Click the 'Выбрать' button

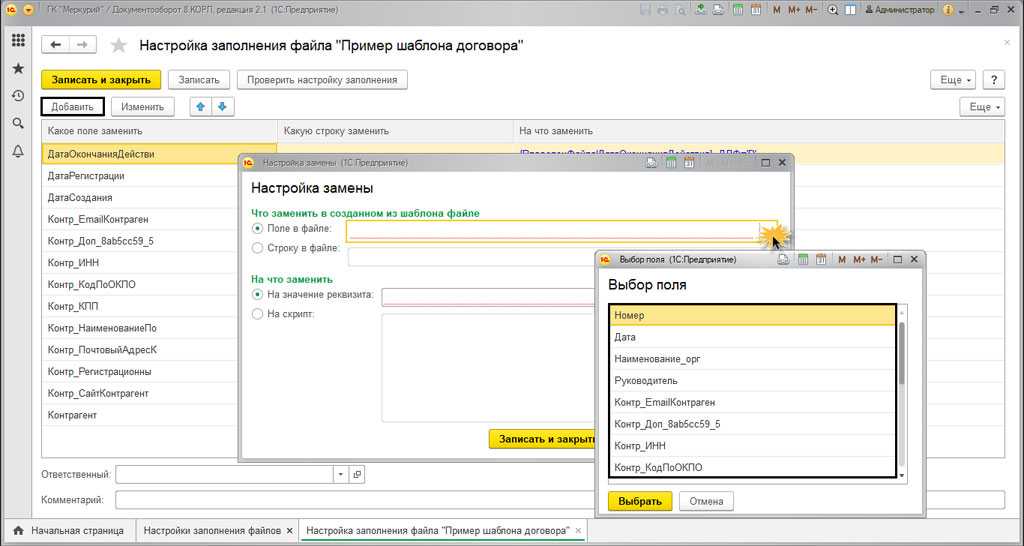(639, 501)
